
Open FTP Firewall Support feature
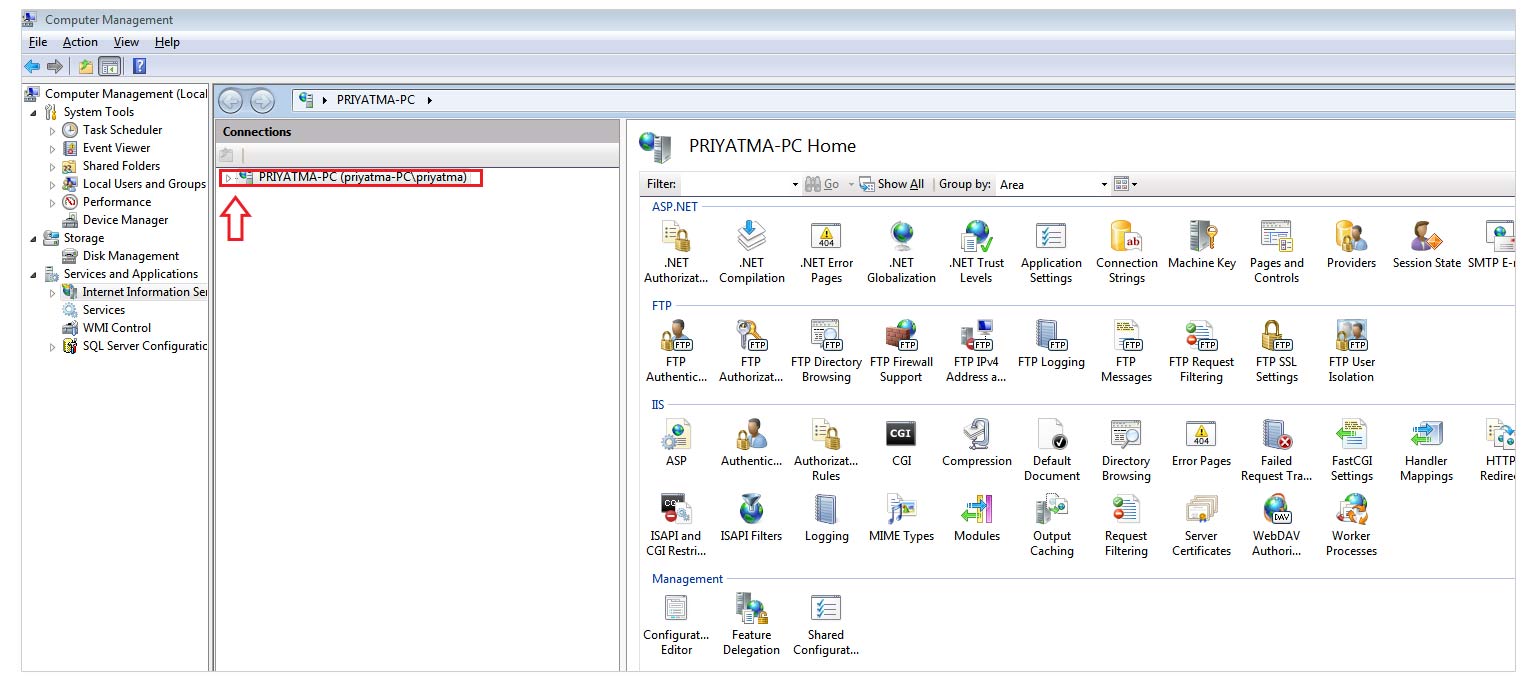(901, 351)
